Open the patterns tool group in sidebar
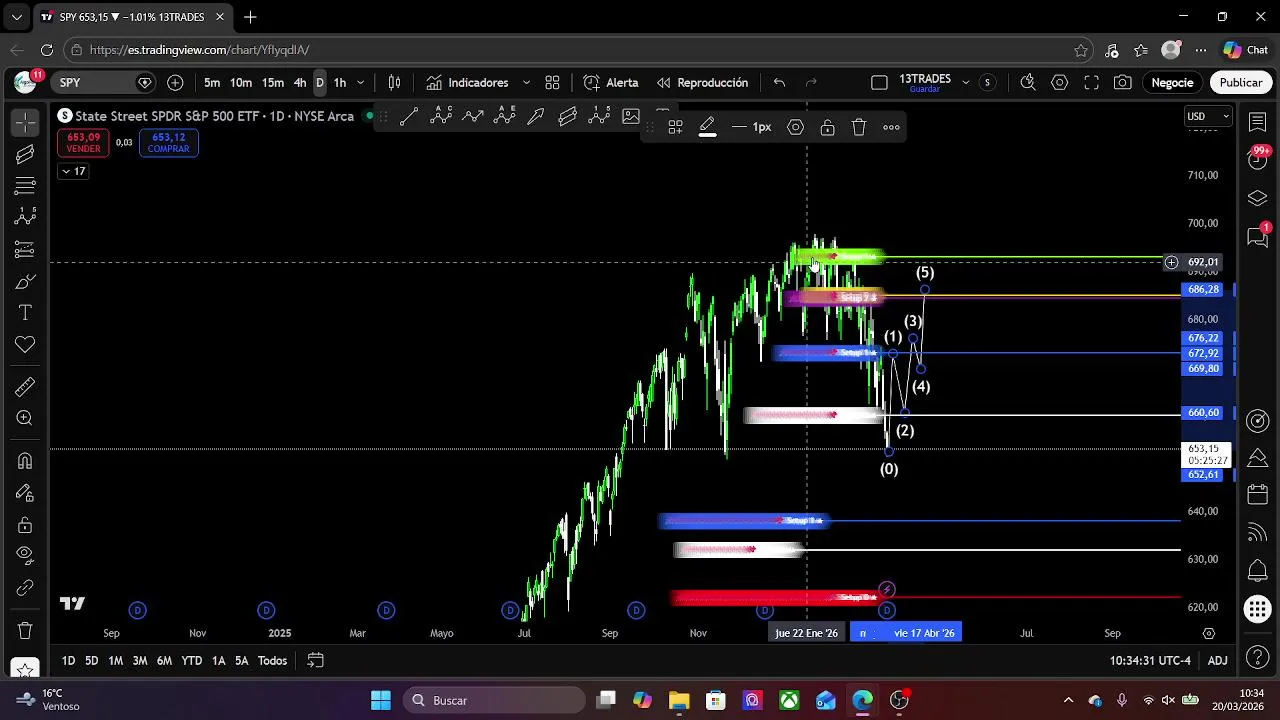The height and width of the screenshot is (720, 1280). point(25,217)
